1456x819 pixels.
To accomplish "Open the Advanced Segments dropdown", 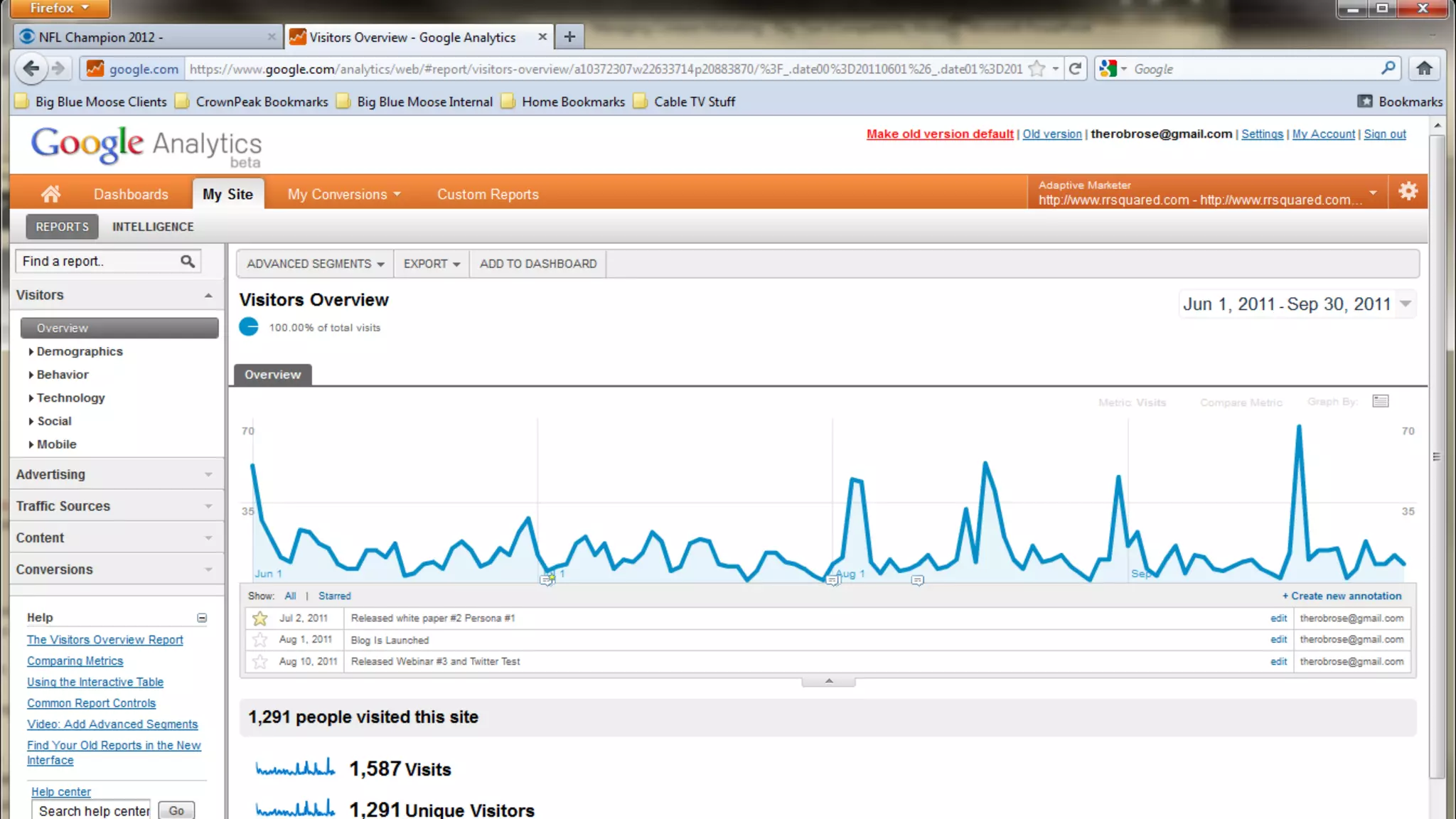I will [x=315, y=264].
